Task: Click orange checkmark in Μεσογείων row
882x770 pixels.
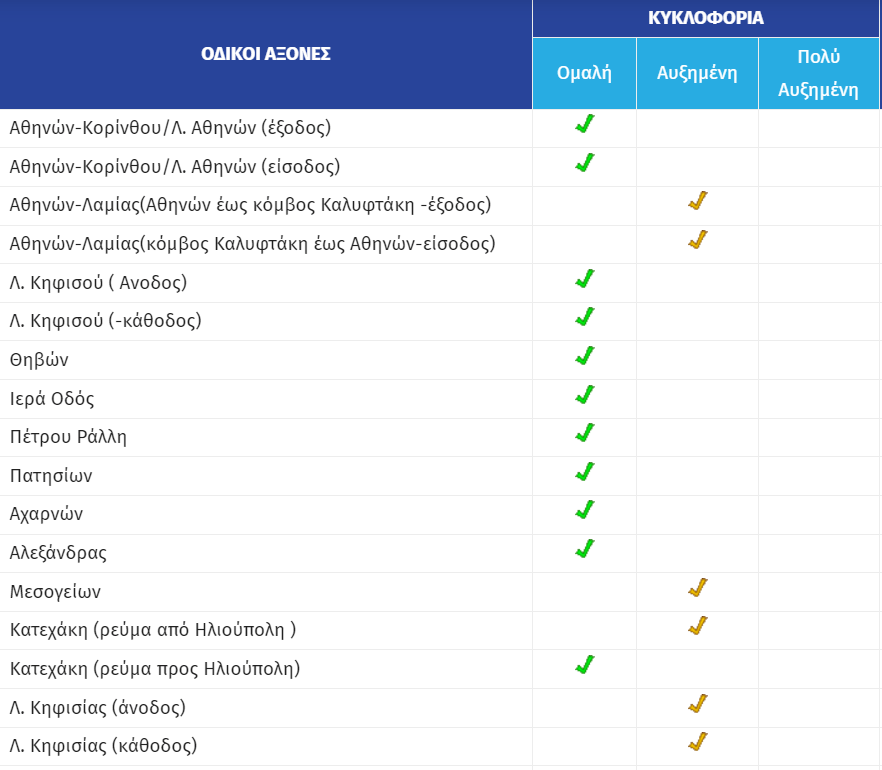Action: (x=698, y=588)
